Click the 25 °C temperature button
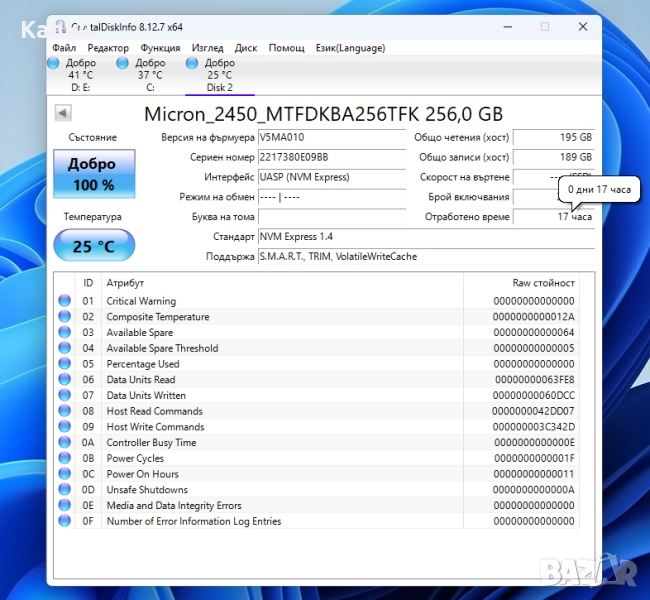Viewport: 650px width, 600px height. pos(93,246)
